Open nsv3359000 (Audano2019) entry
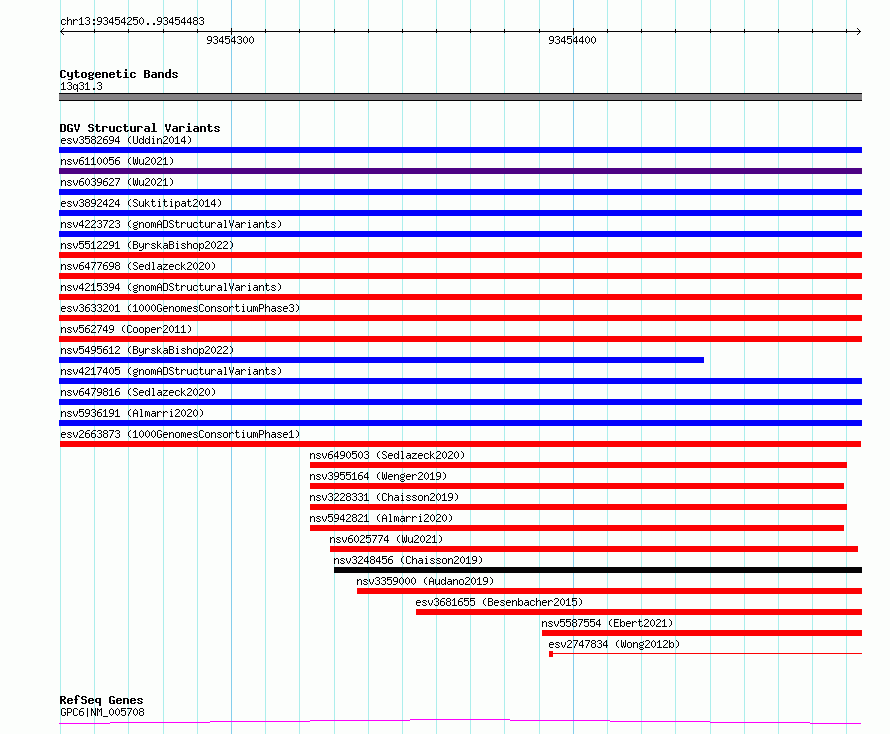Image resolution: width=890 pixels, height=734 pixels. (x=425, y=581)
